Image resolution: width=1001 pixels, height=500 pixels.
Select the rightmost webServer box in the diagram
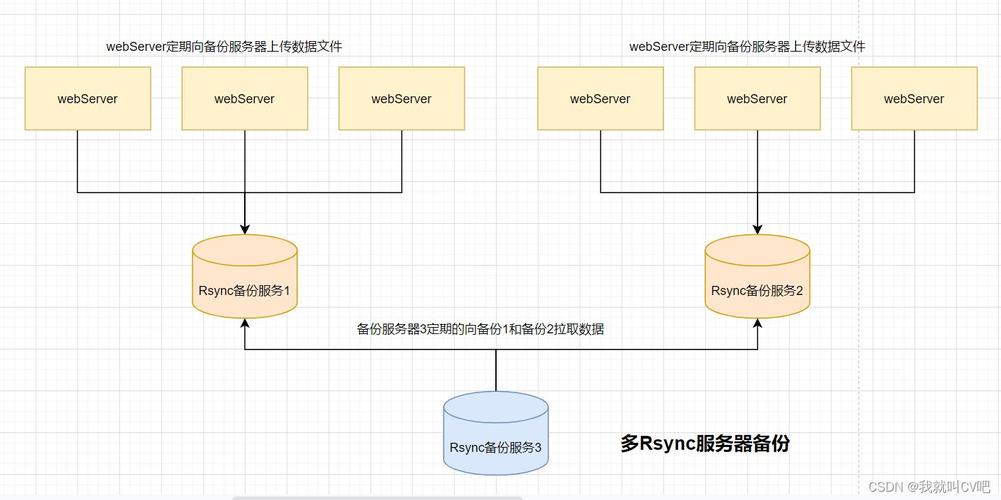click(x=914, y=99)
